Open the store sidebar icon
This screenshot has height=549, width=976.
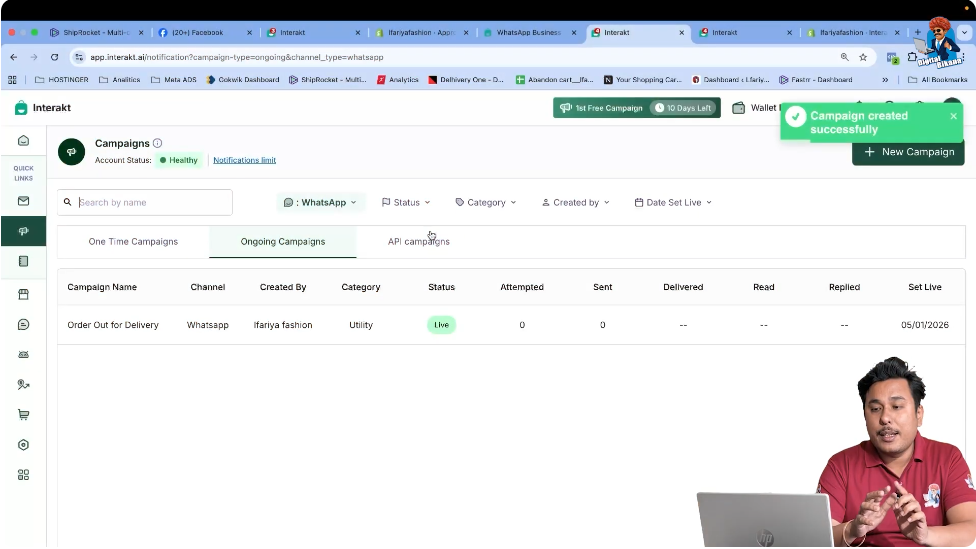tap(23, 294)
